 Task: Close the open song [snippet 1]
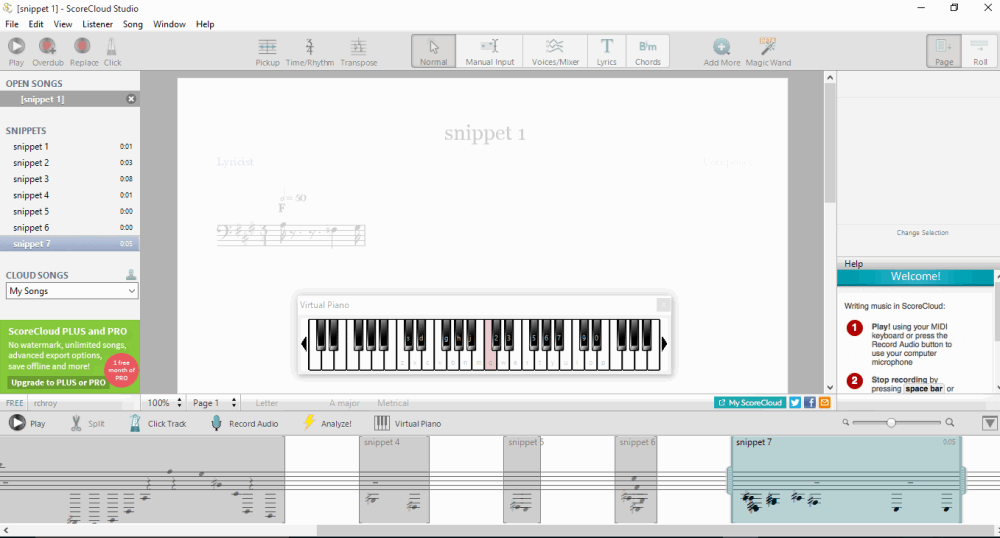pyautogui.click(x=131, y=99)
